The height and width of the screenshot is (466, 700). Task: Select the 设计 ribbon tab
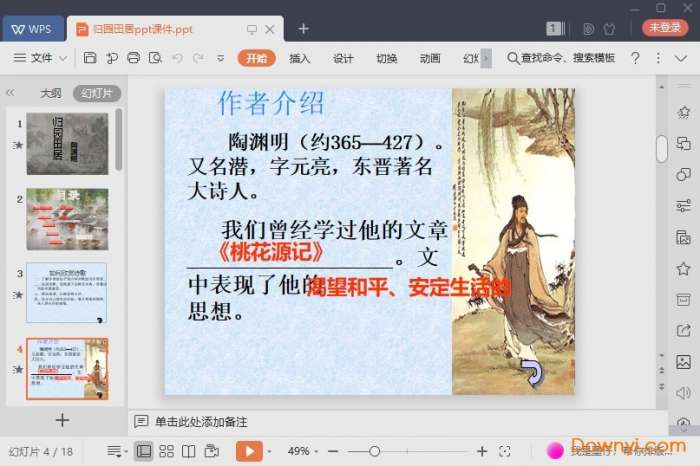(343, 58)
